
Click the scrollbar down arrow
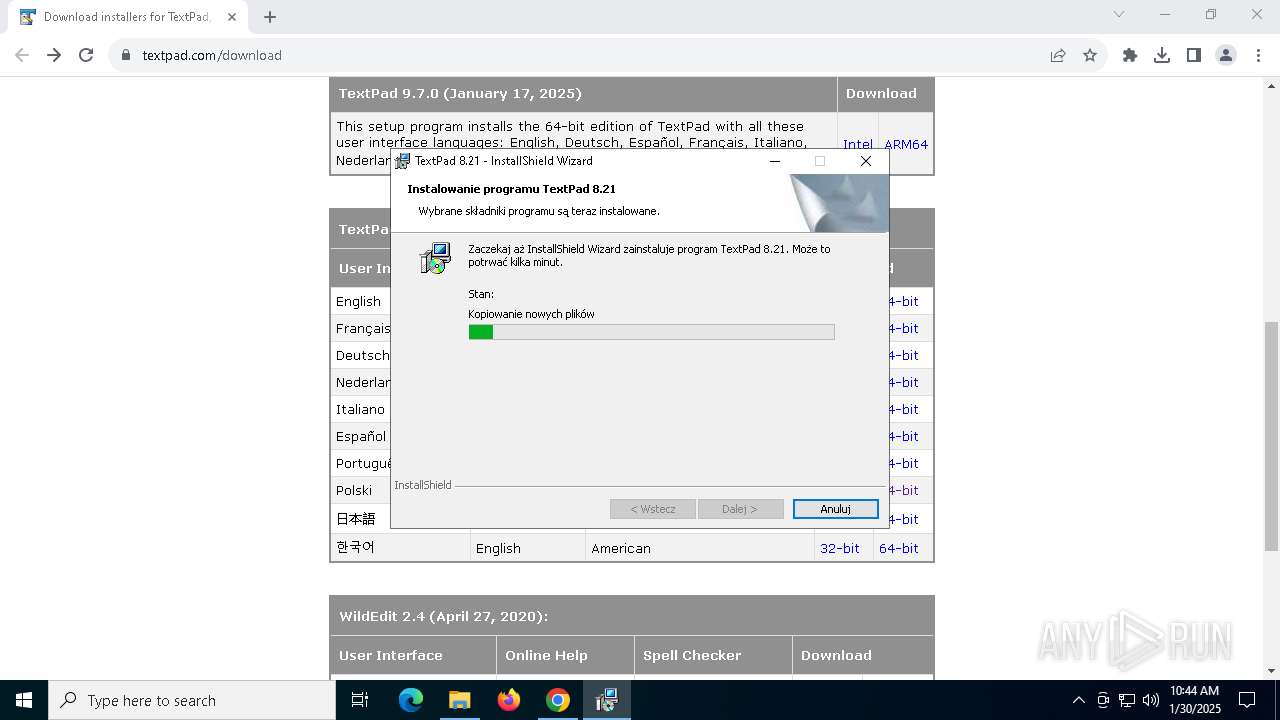(1271, 671)
